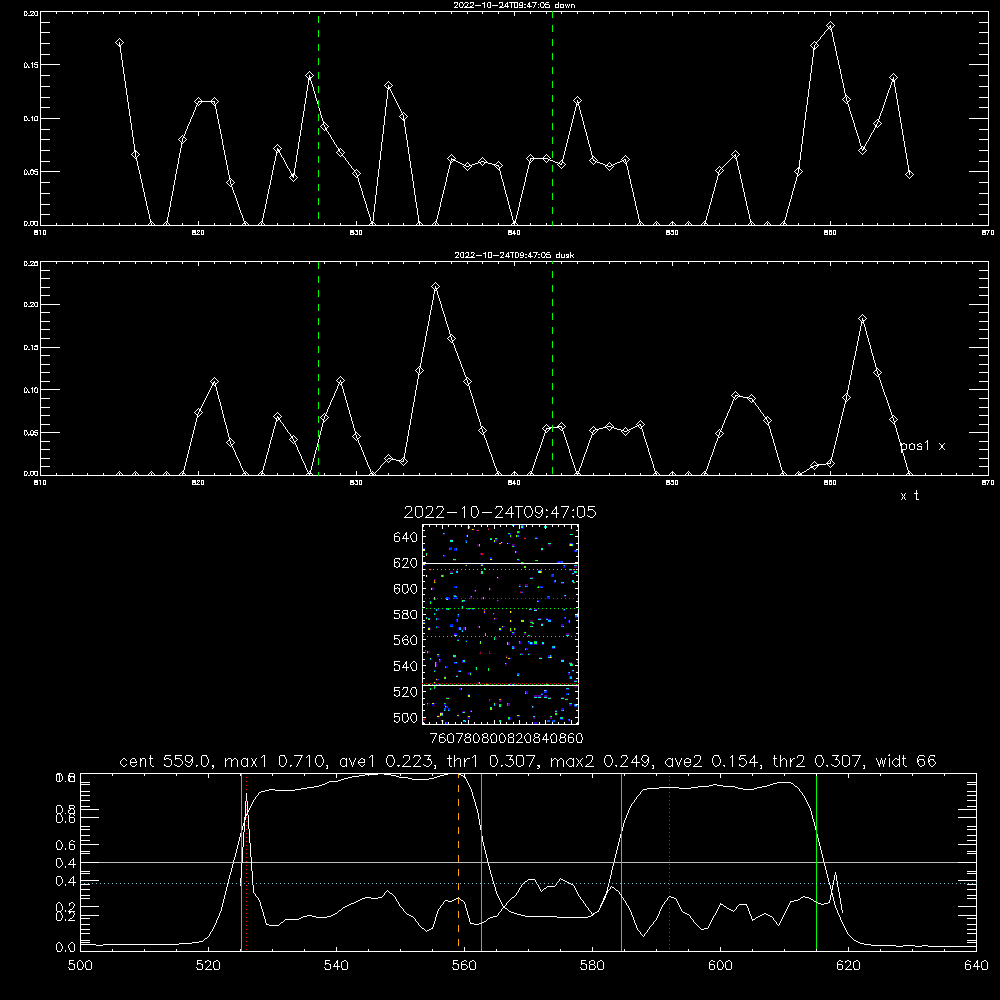Click the 640 label on image y-axis
The image size is (1000, 1000).
click(x=406, y=537)
